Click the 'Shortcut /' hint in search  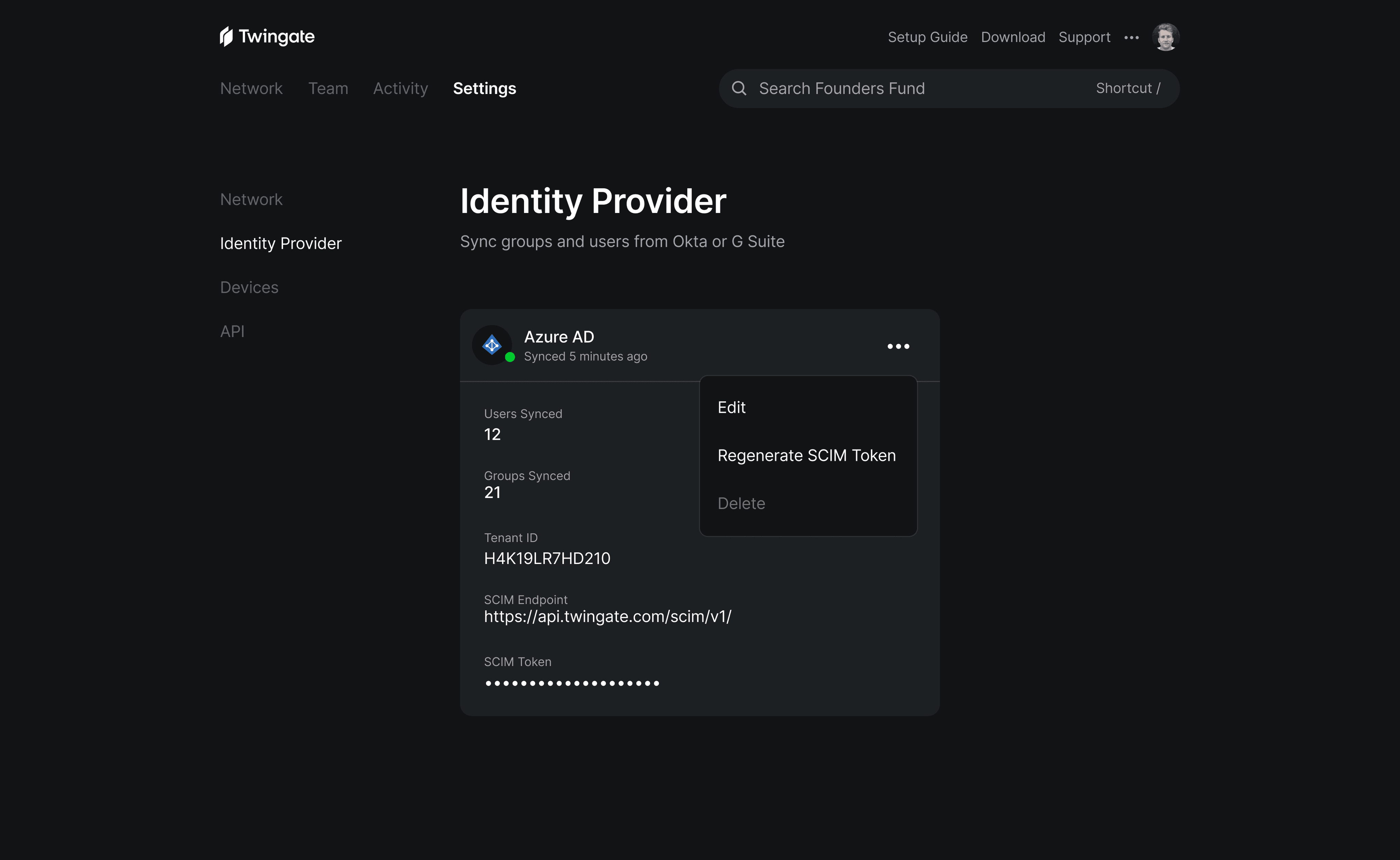pos(1128,88)
